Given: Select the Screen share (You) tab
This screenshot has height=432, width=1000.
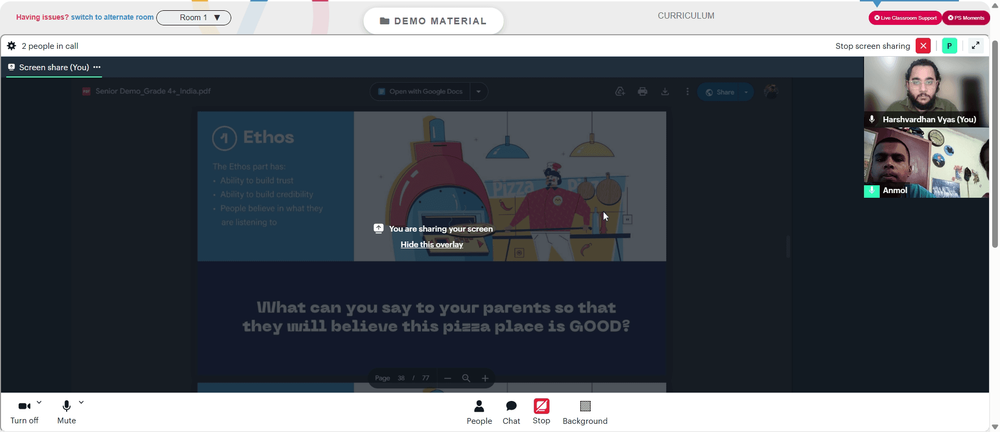Looking at the screenshot, I should pos(48,67).
